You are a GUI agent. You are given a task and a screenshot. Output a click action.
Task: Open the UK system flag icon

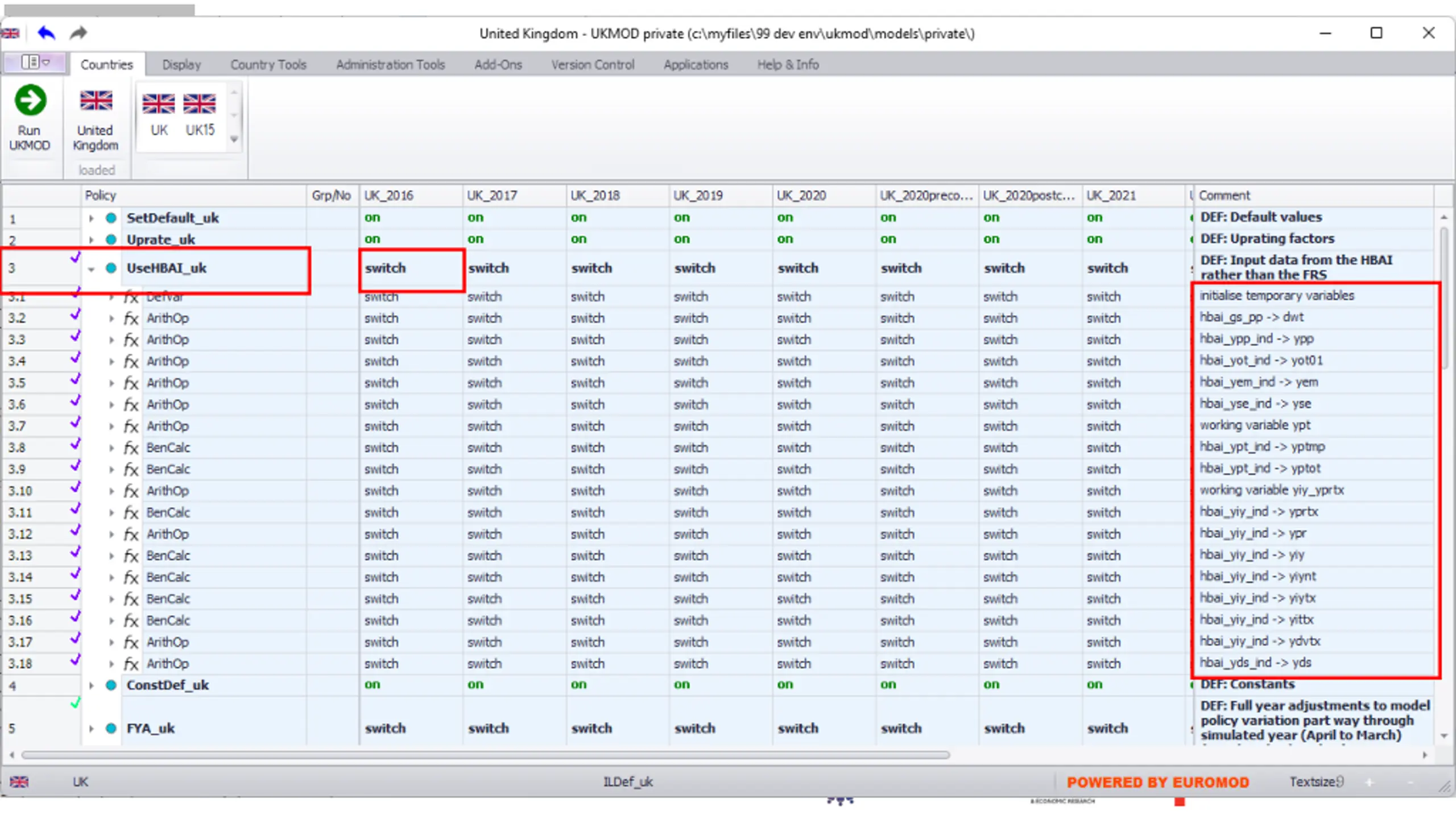(159, 104)
